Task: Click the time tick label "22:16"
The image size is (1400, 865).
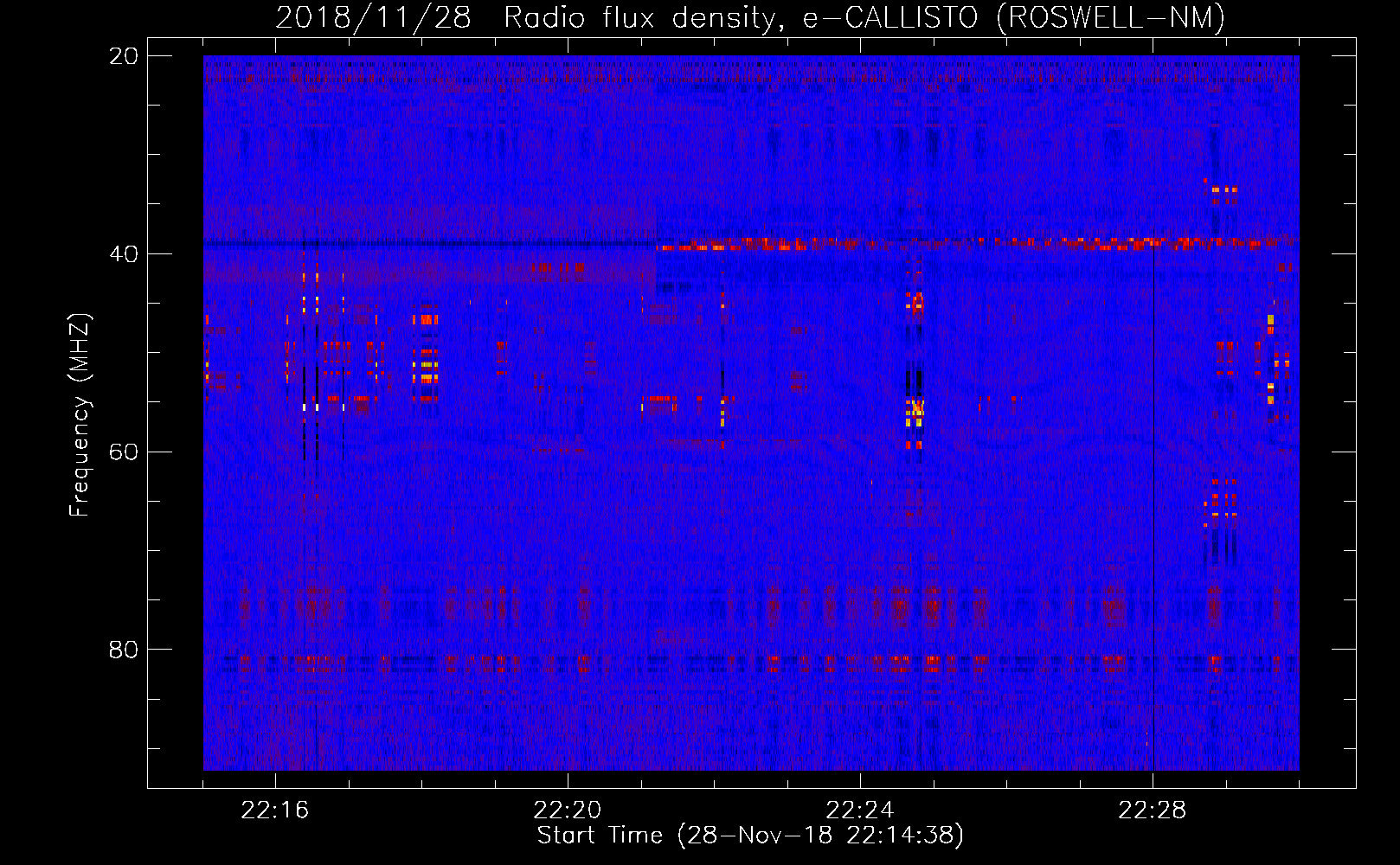Action: tap(275, 811)
